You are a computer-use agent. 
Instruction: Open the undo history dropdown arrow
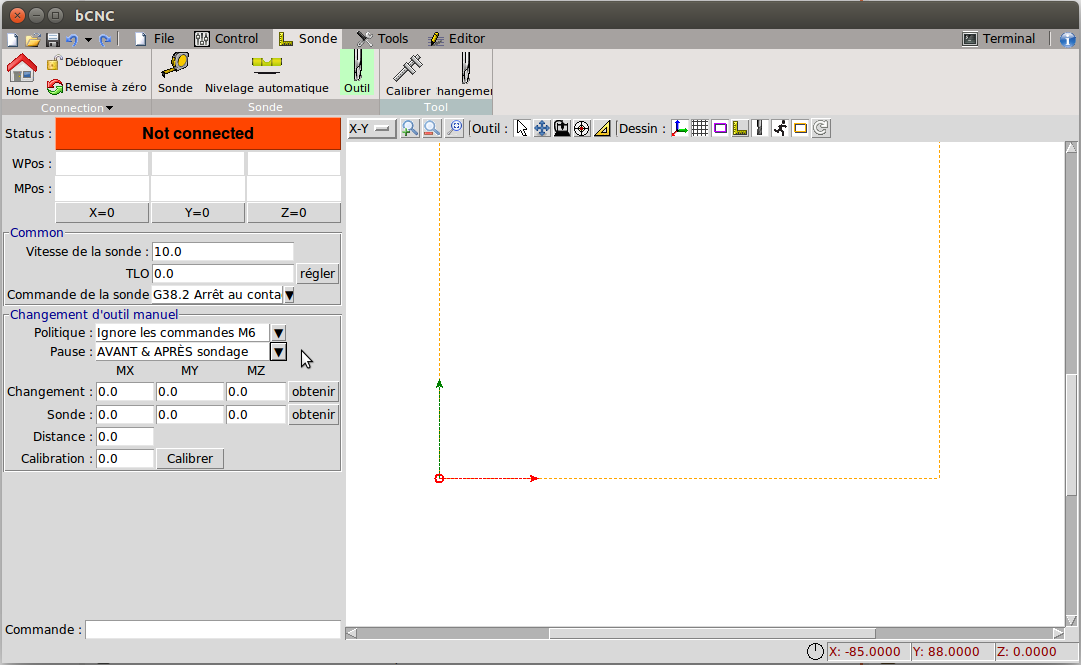coord(88,40)
